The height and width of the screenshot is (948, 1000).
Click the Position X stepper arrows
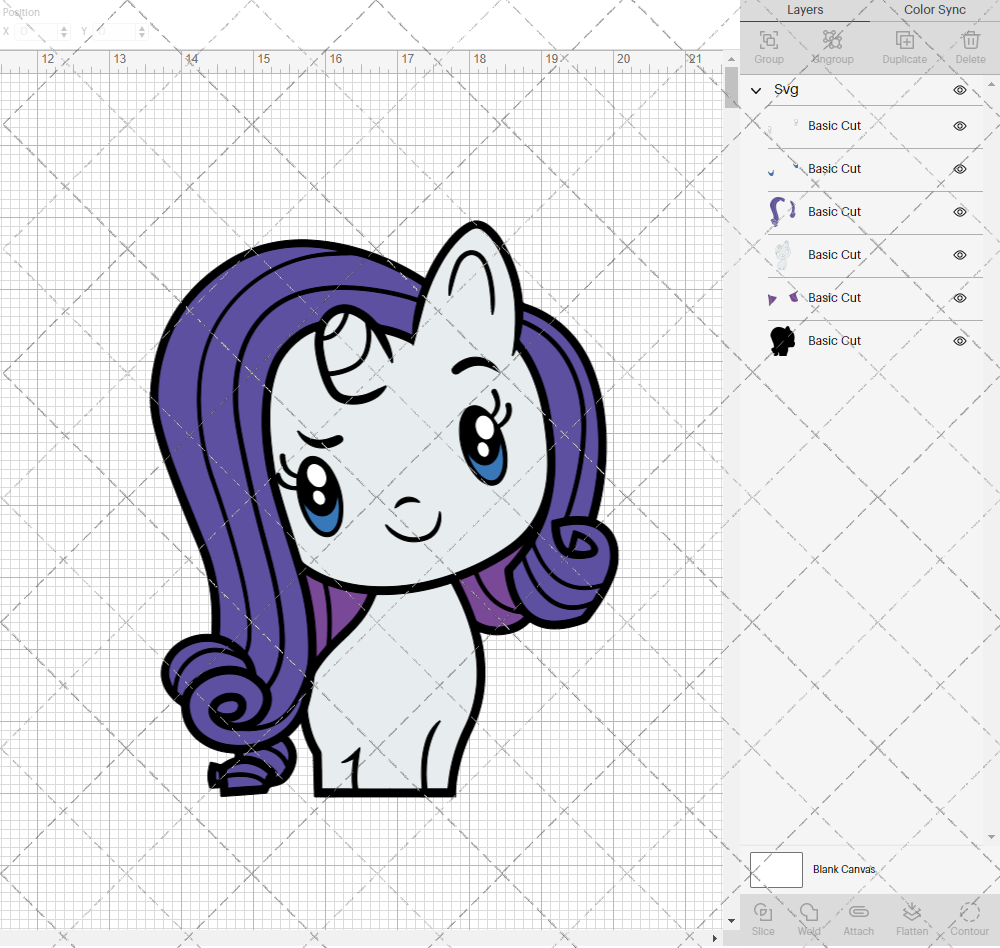click(x=64, y=31)
